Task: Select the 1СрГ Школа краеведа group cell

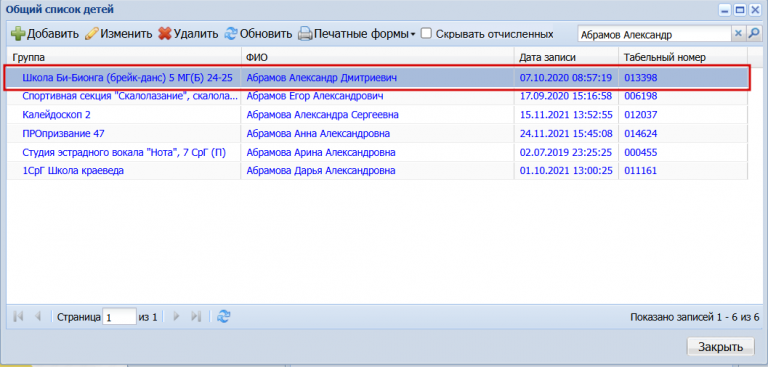Action: pos(124,171)
